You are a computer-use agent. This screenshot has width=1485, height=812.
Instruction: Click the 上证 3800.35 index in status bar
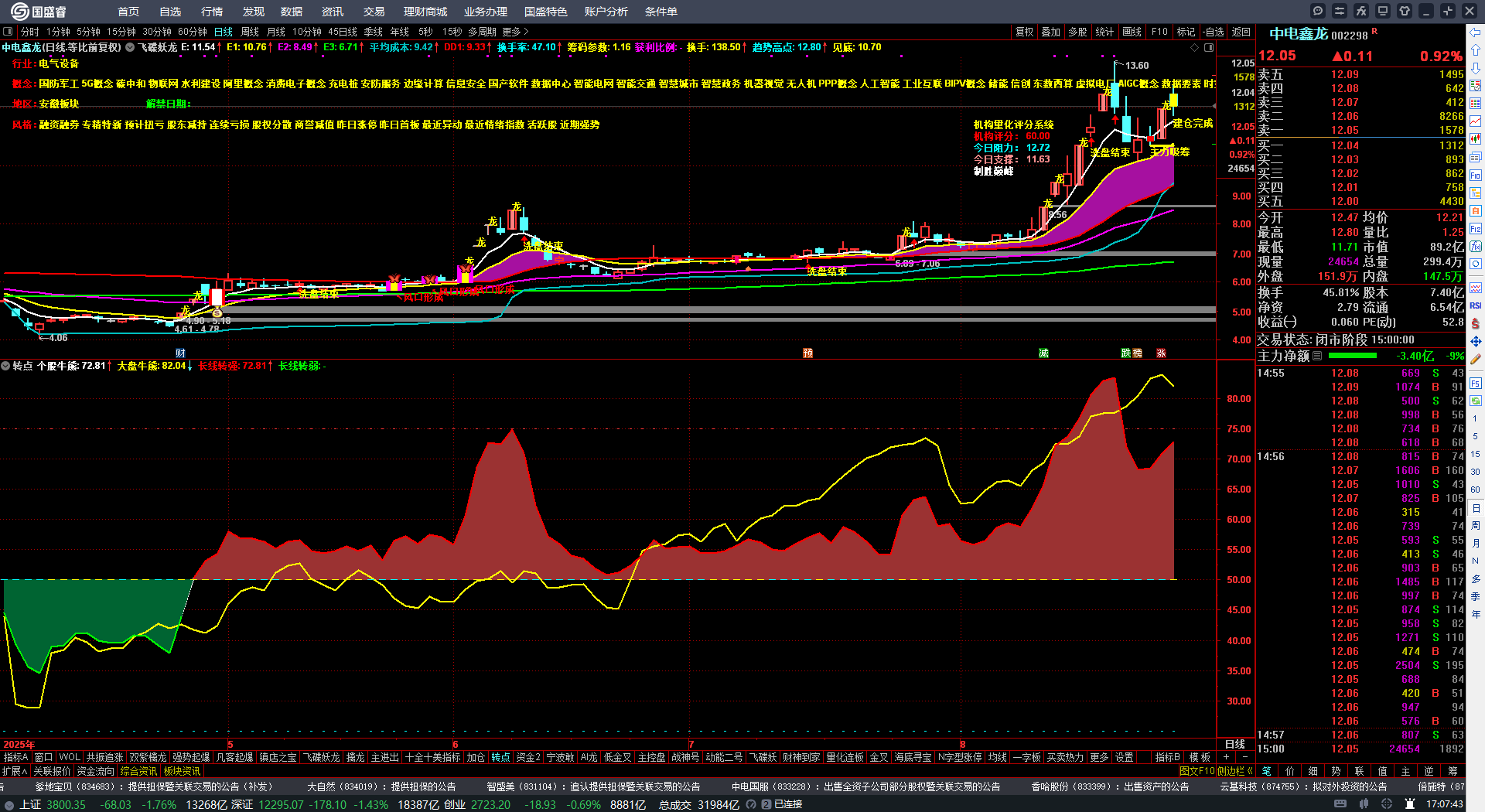(53, 804)
